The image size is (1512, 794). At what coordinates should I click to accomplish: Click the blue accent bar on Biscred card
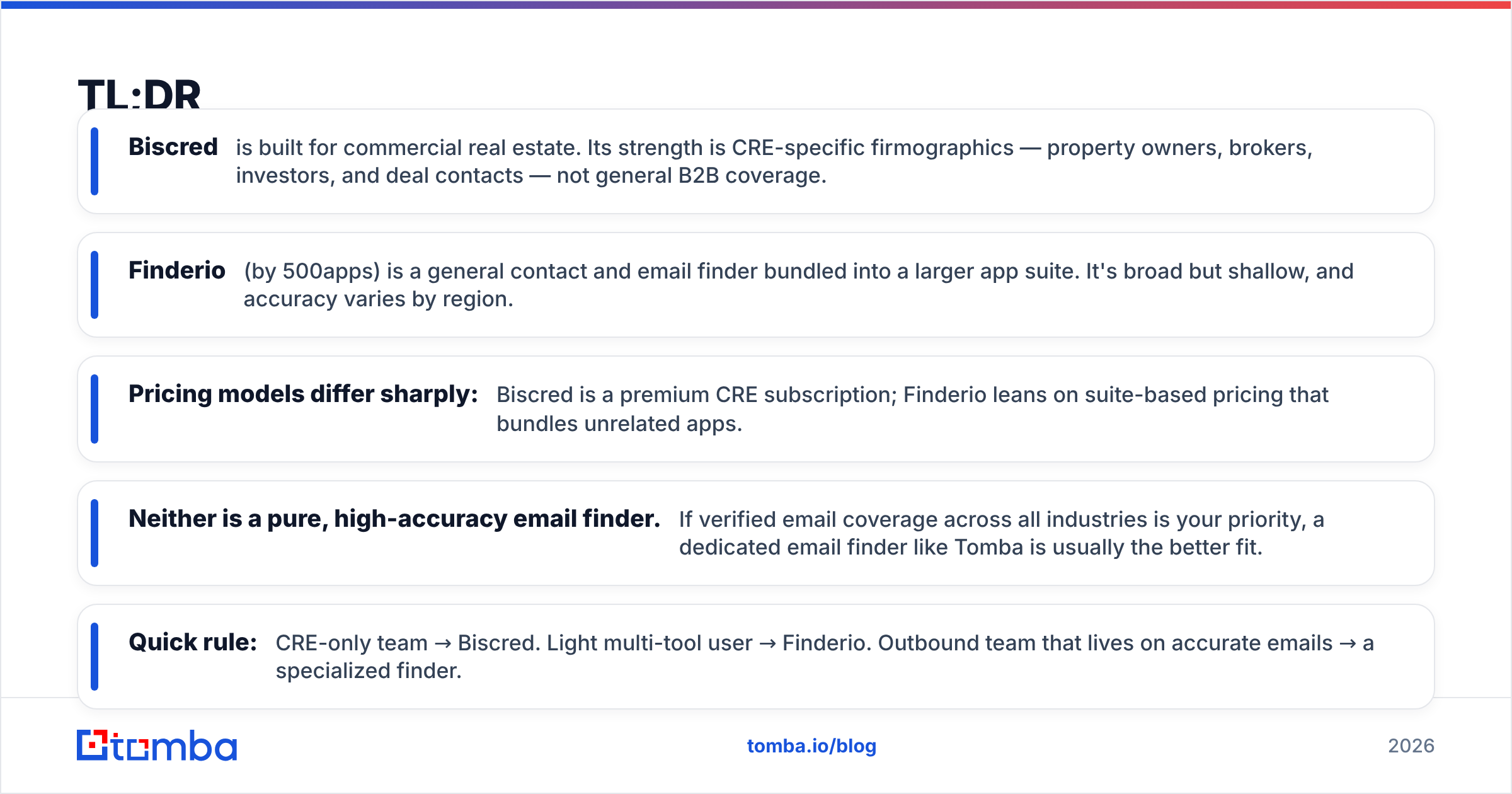coord(94,161)
